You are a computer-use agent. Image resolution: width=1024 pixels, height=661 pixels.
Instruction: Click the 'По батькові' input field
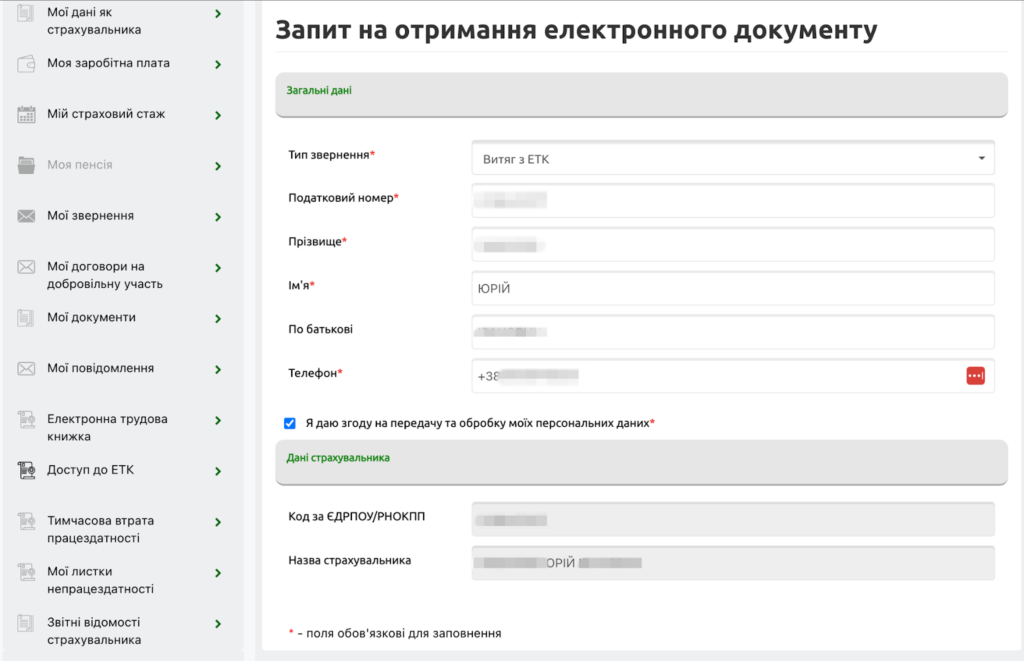pos(733,332)
